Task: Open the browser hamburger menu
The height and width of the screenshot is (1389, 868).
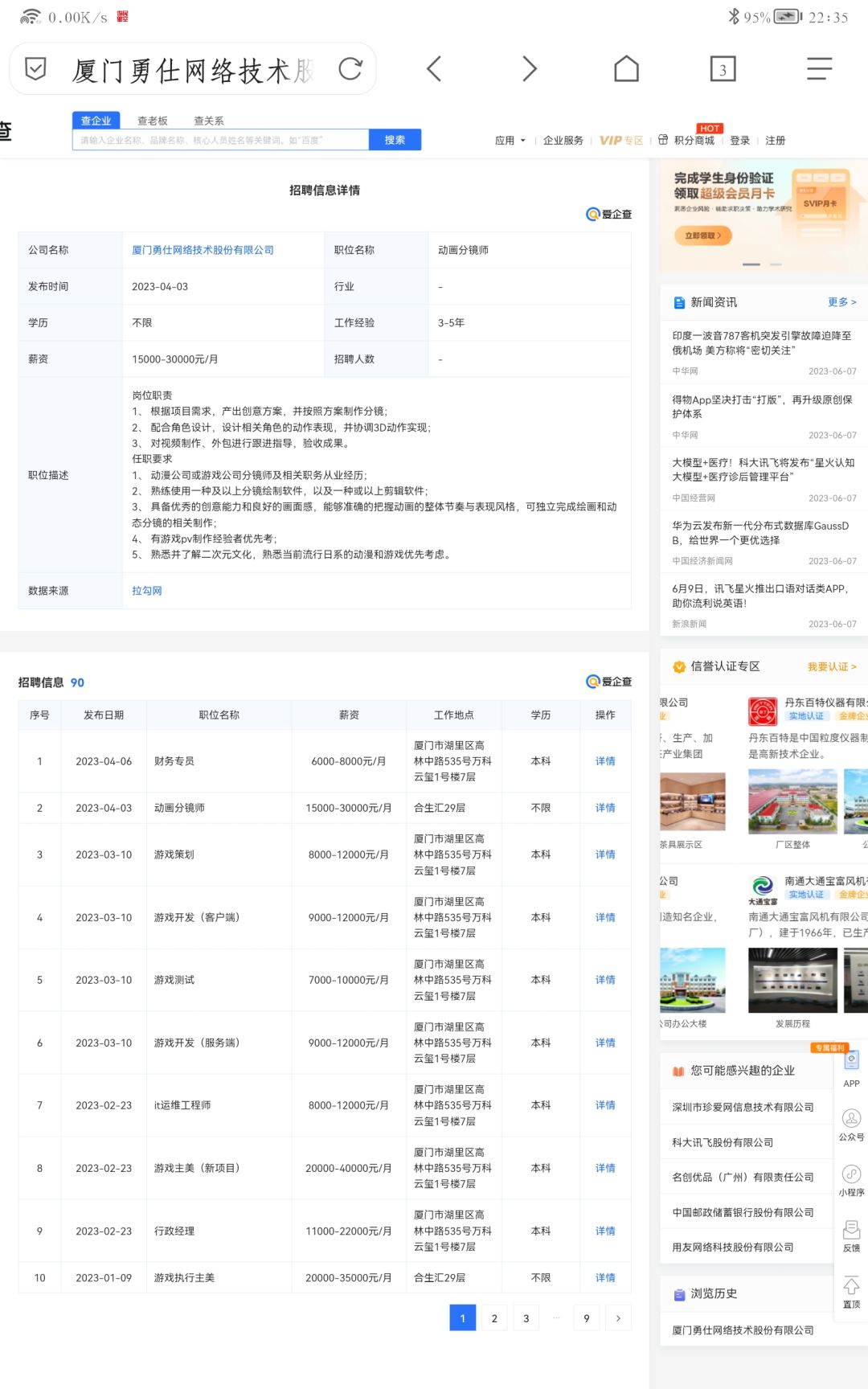Action: click(x=819, y=69)
